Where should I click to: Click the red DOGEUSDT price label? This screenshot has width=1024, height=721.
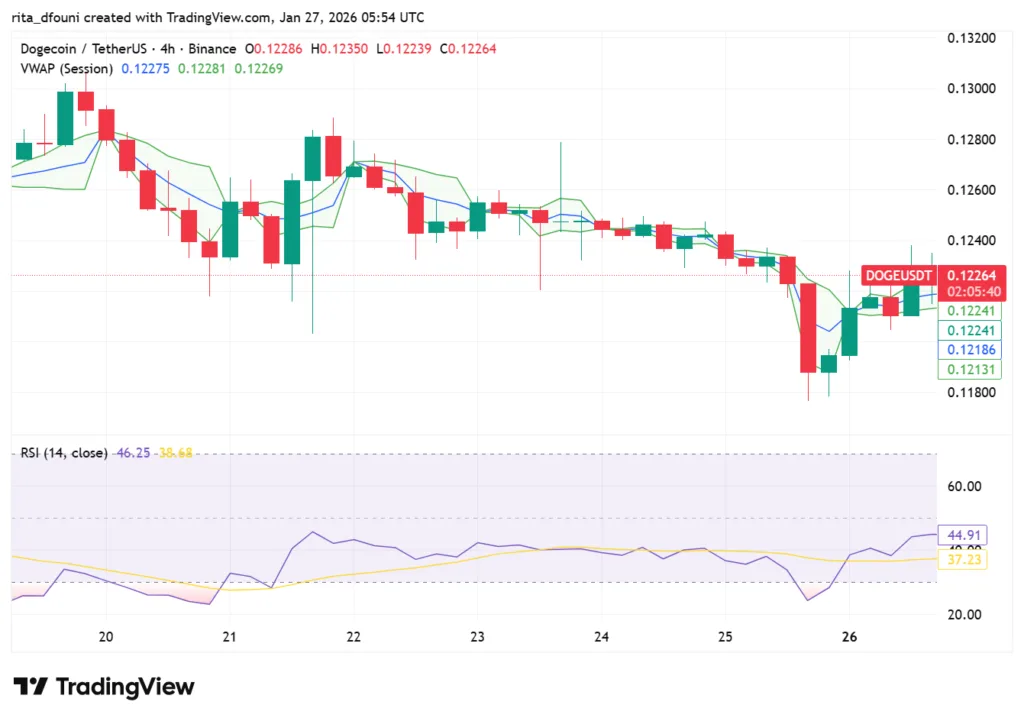[x=898, y=276]
